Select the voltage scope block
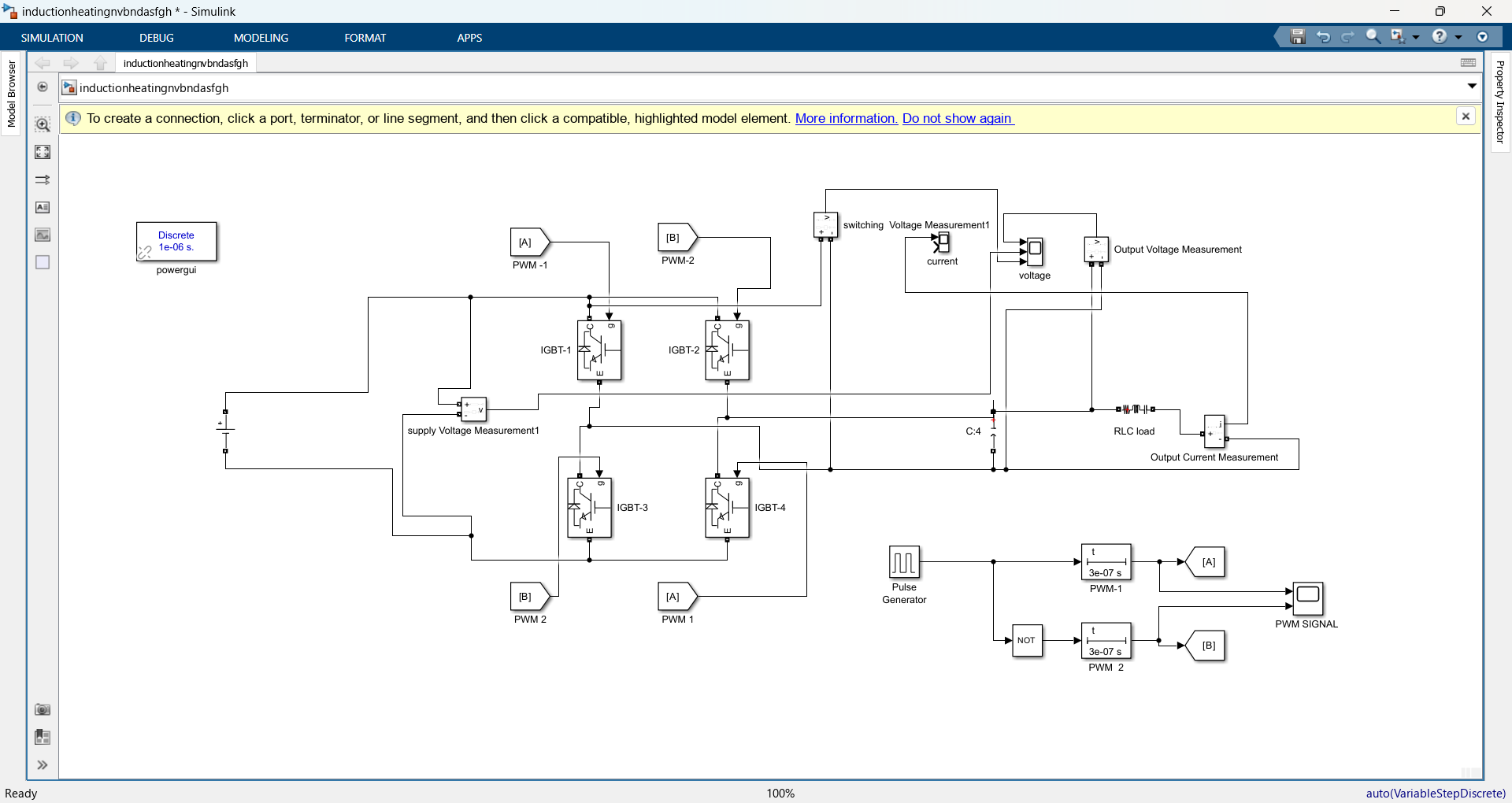The height and width of the screenshot is (803, 1512). (1035, 252)
